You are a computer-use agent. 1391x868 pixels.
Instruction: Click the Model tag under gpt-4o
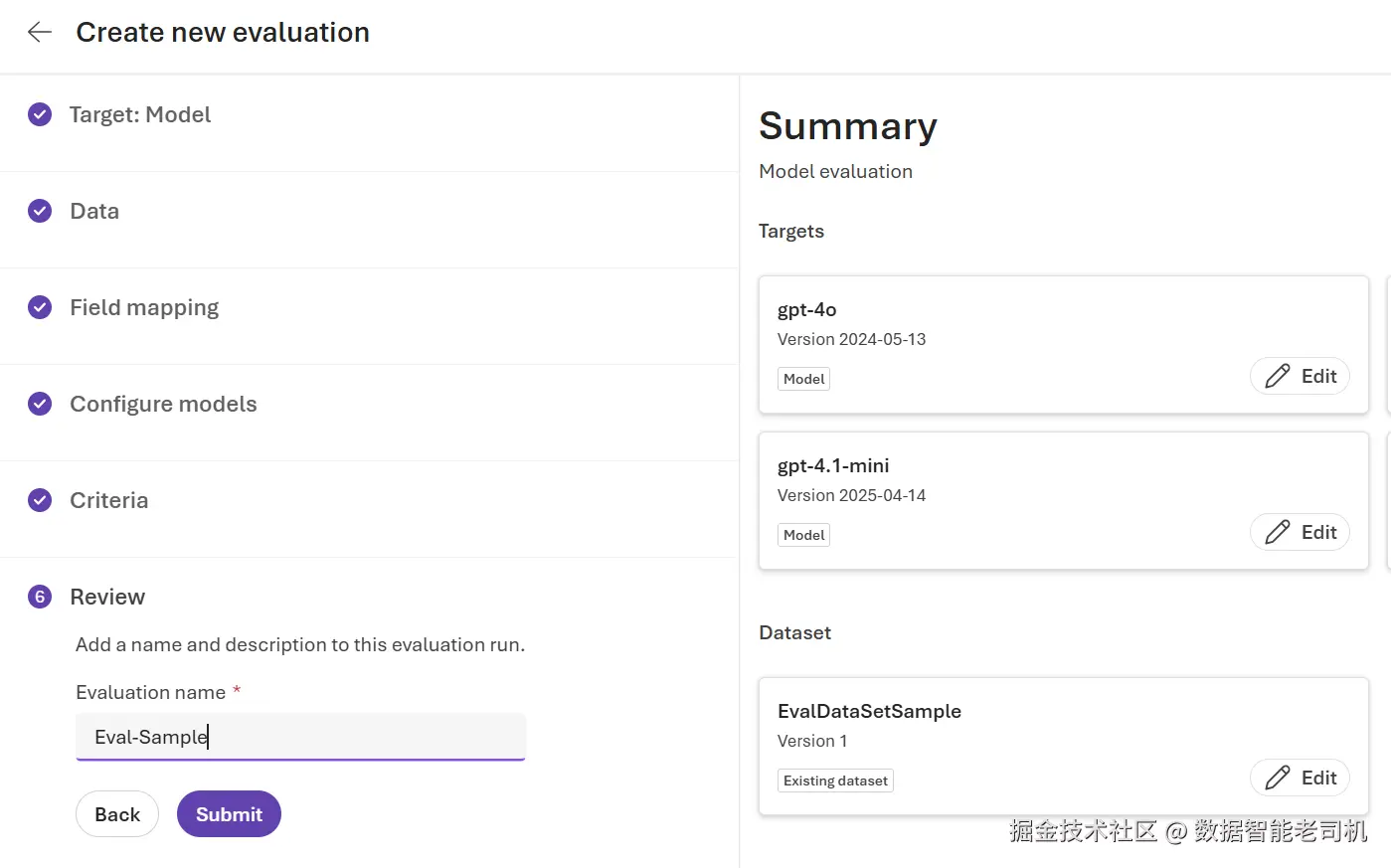click(804, 379)
